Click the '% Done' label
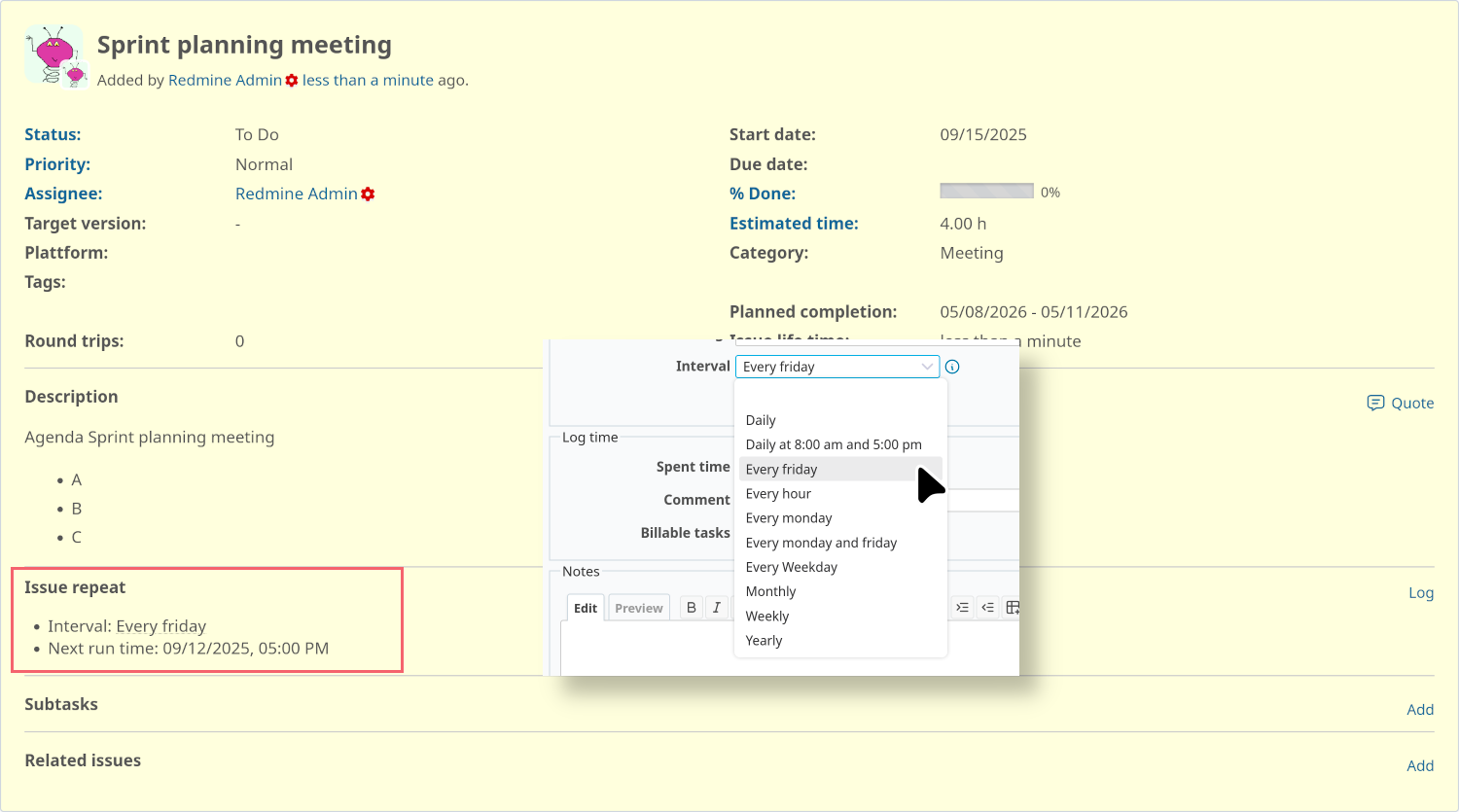The height and width of the screenshot is (812, 1459). pyautogui.click(x=763, y=194)
